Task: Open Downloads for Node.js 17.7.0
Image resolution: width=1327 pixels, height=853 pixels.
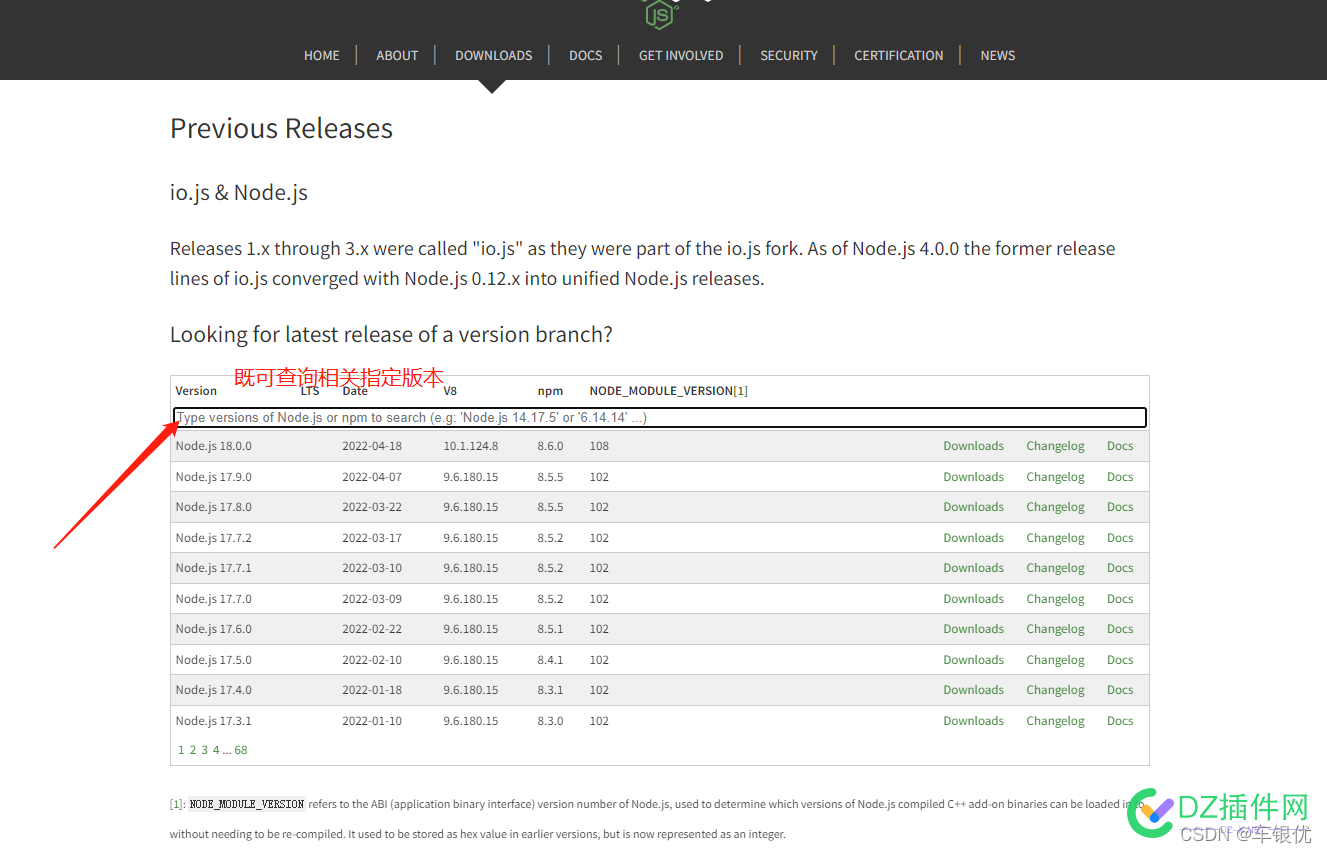Action: pyautogui.click(x=974, y=599)
